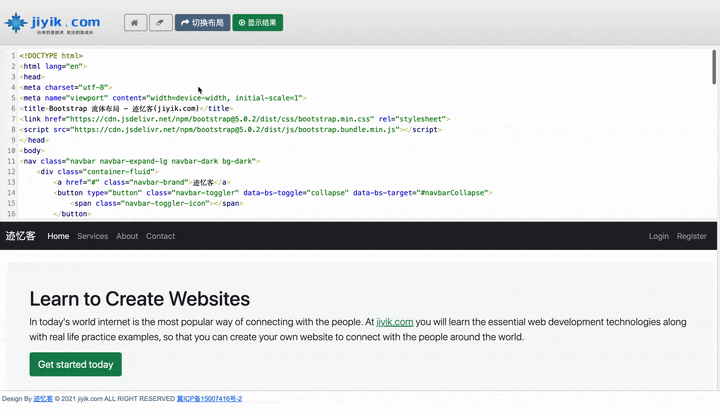Click the 迹忆客 navbar brand
This screenshot has width=720, height=409.
click(20, 236)
